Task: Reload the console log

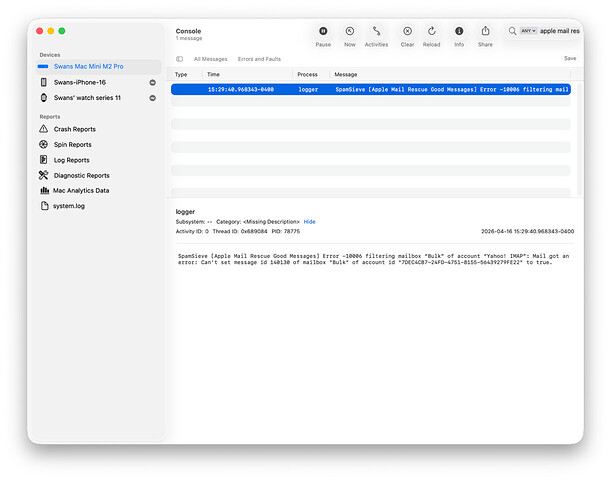Action: pyautogui.click(x=432, y=32)
